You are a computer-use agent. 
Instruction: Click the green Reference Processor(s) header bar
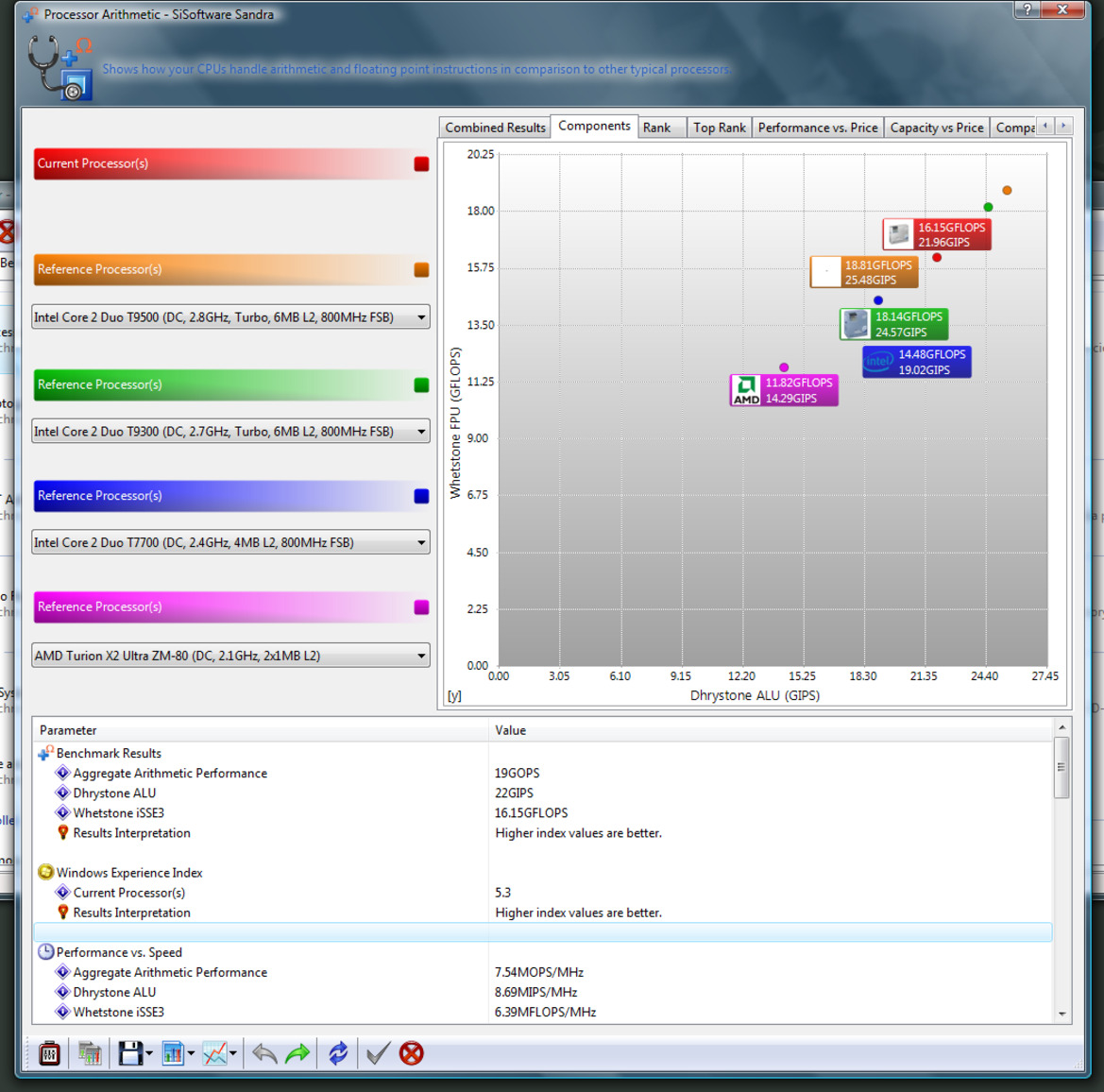(x=231, y=384)
